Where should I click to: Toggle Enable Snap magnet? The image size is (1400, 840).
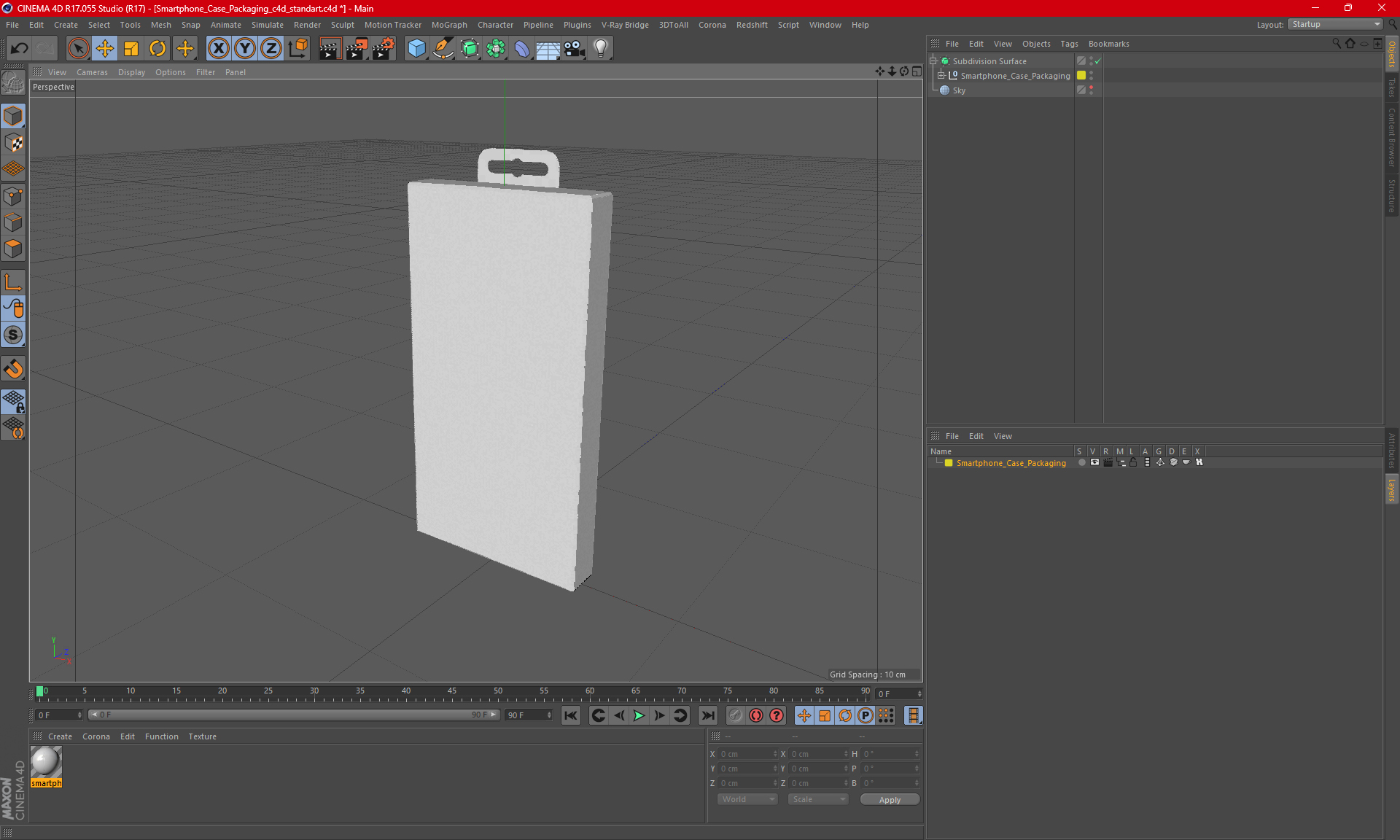tap(13, 369)
